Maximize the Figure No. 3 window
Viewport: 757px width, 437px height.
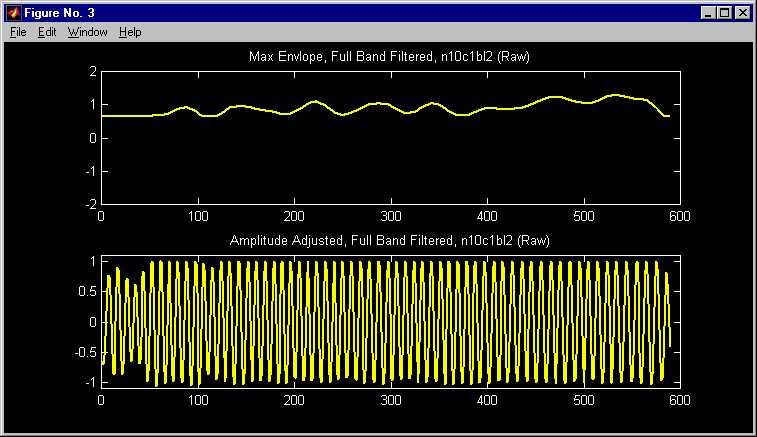click(724, 13)
